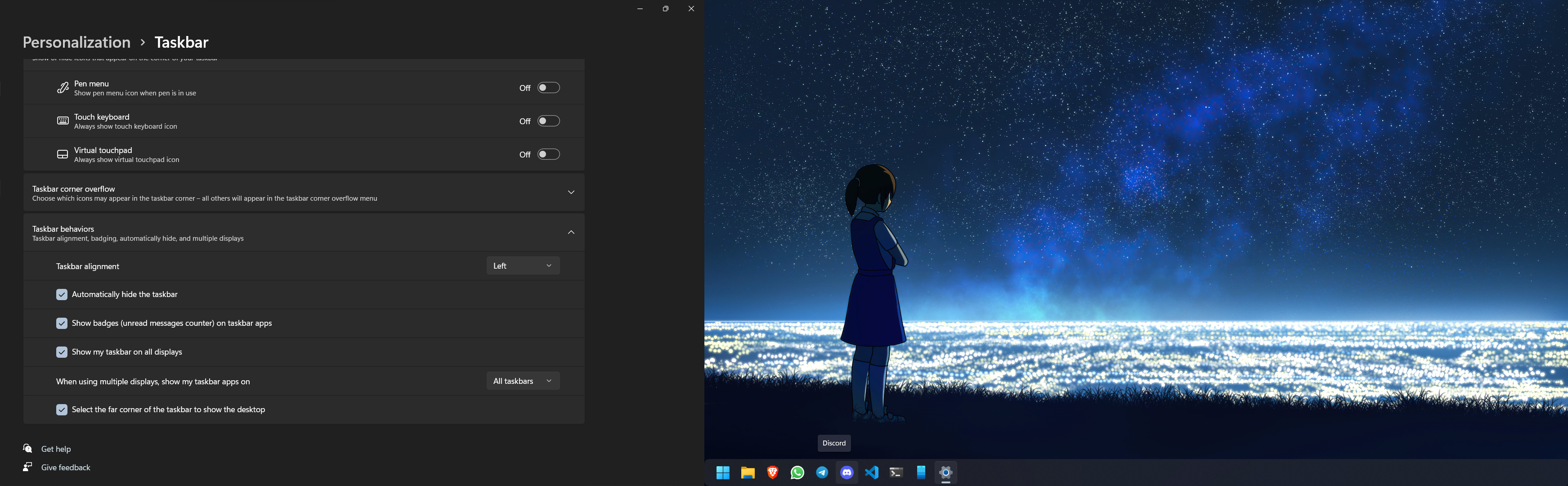Uncheck Automatically hide the taskbar
This screenshot has width=1568, height=486.
coord(62,295)
